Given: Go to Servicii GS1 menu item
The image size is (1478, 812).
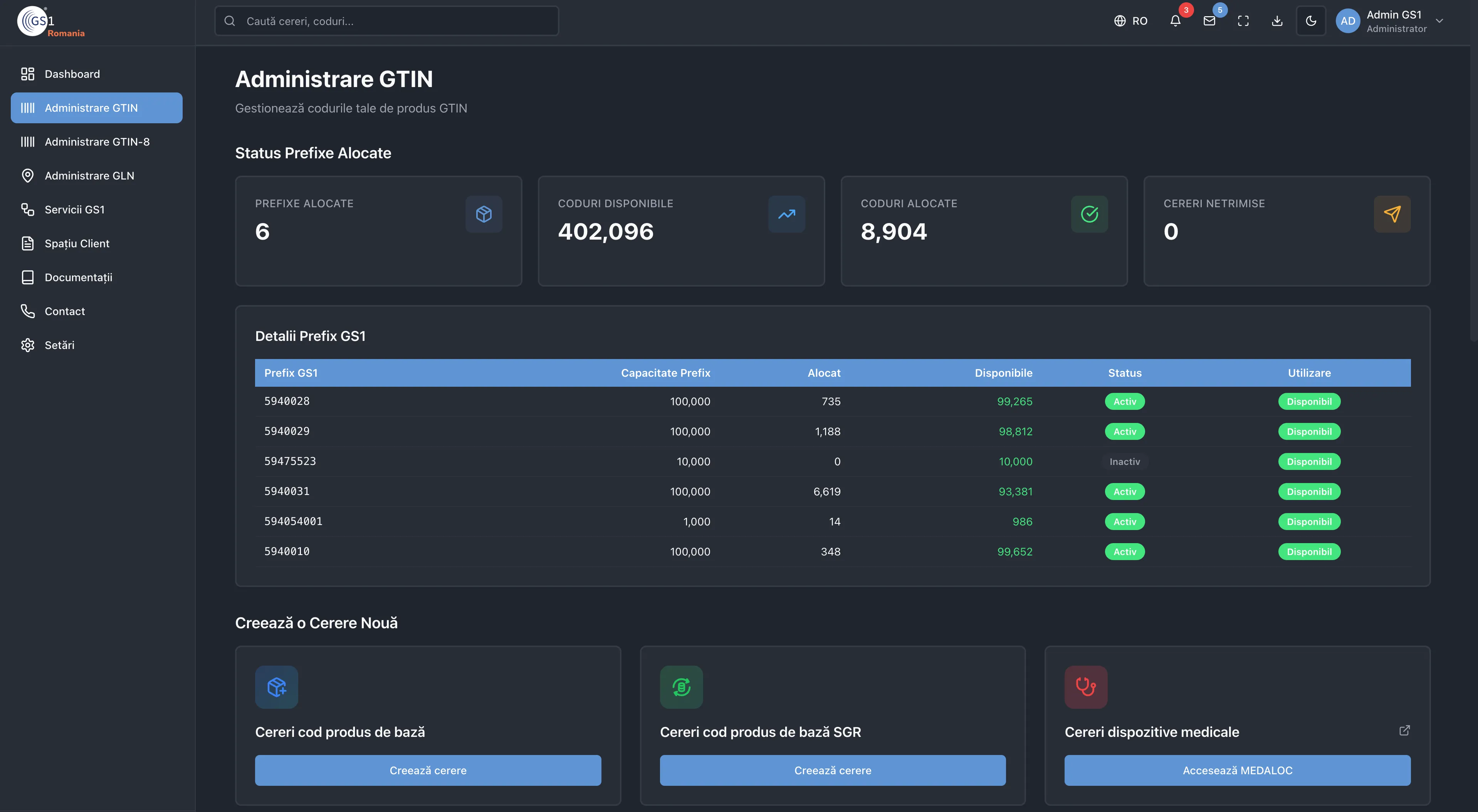Looking at the screenshot, I should (75, 209).
